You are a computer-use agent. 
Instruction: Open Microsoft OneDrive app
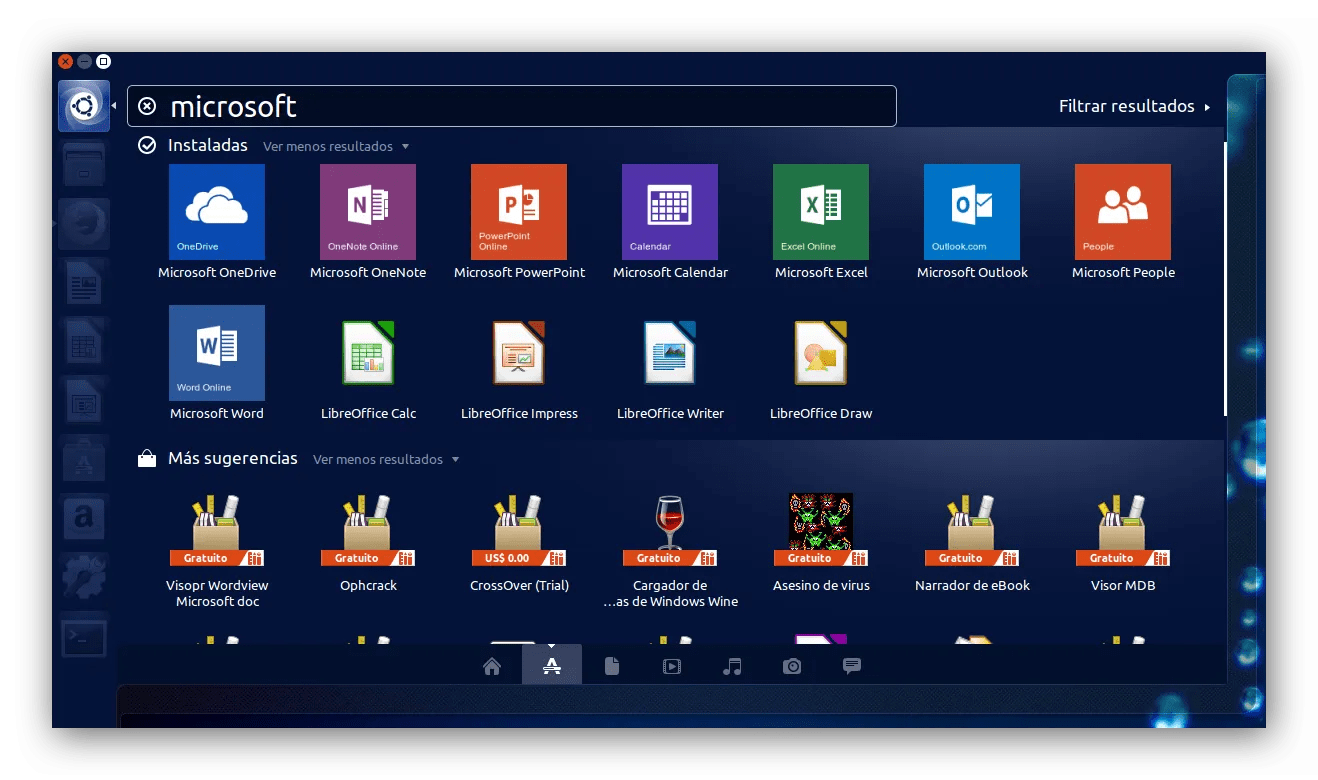click(217, 212)
